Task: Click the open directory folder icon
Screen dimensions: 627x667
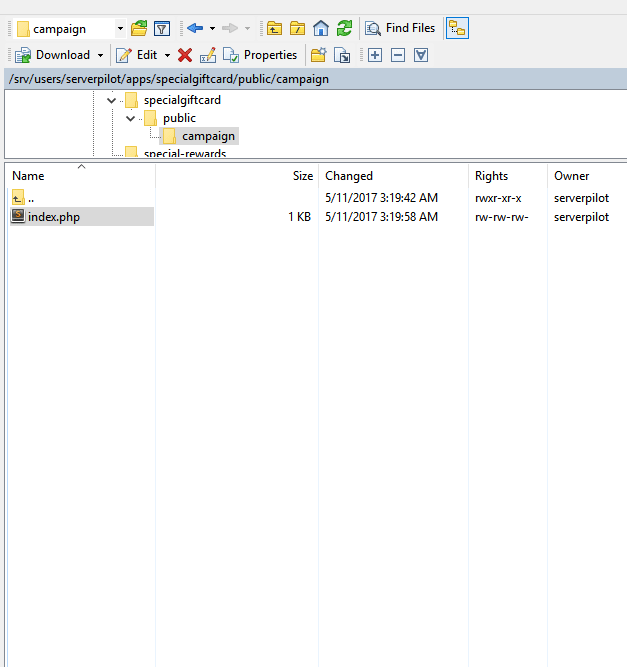Action: click(x=139, y=29)
